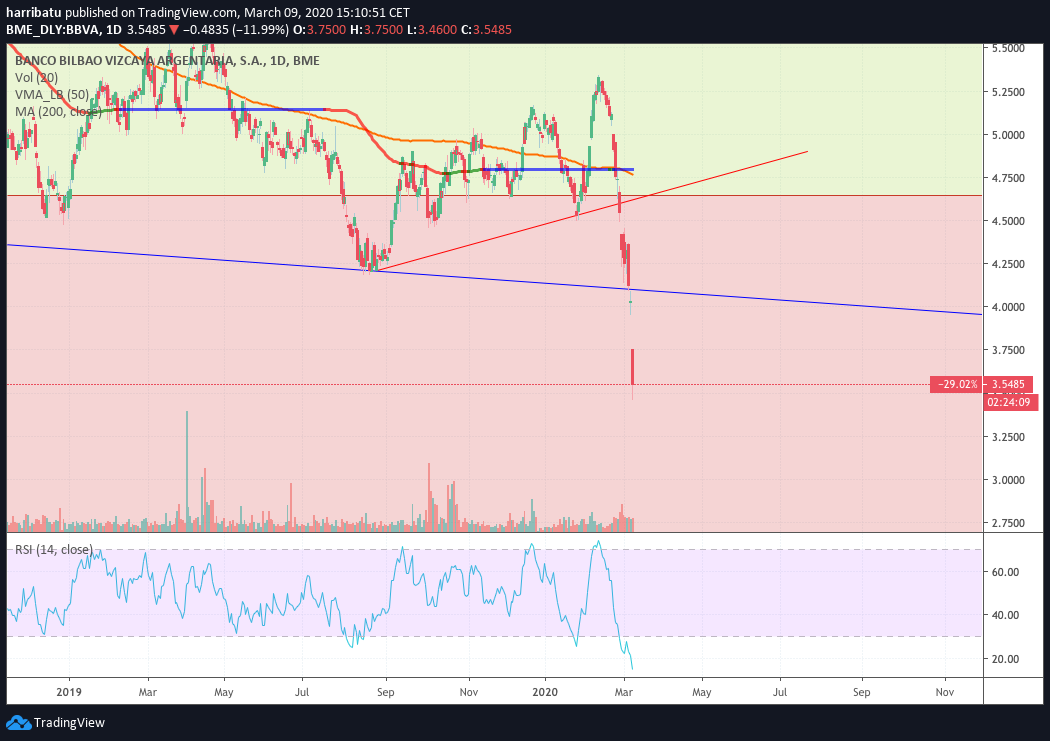1050x741 pixels.
Task: Click the high value H:3.7500
Action: pyautogui.click(x=376, y=30)
